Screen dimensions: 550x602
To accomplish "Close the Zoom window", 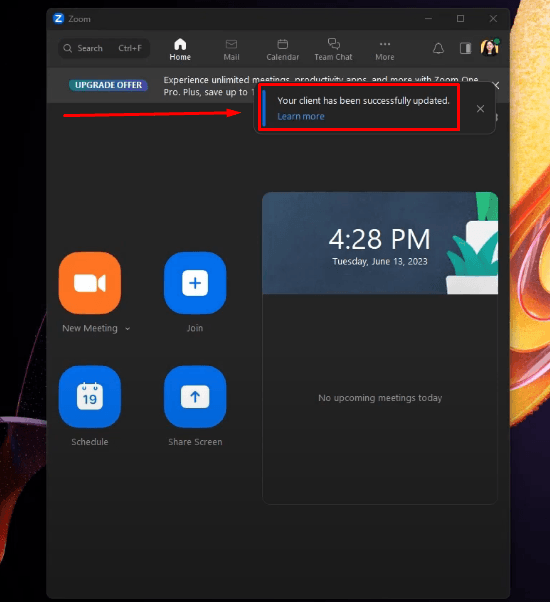I will (x=493, y=18).
